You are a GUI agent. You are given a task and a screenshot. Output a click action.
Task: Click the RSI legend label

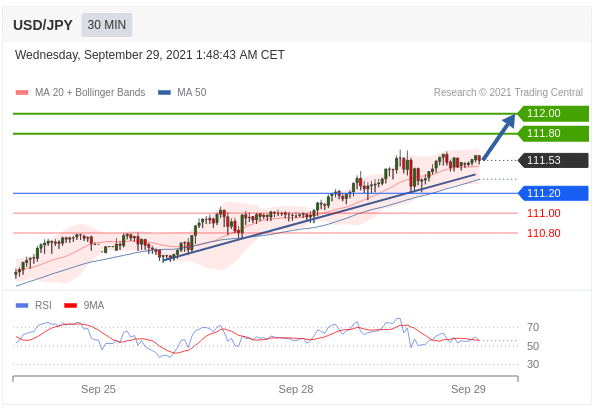[x=43, y=305]
